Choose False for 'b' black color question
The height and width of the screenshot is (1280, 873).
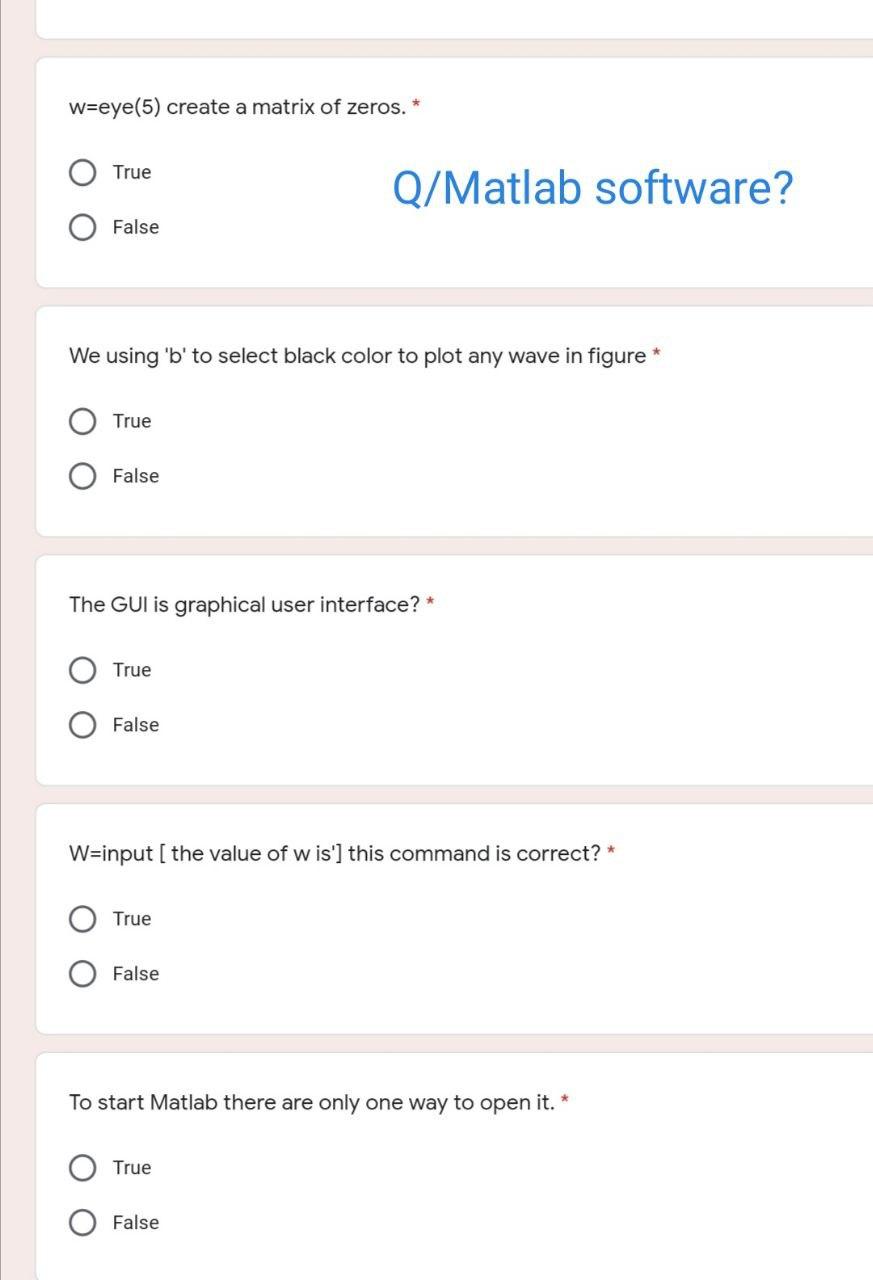[x=83, y=477]
